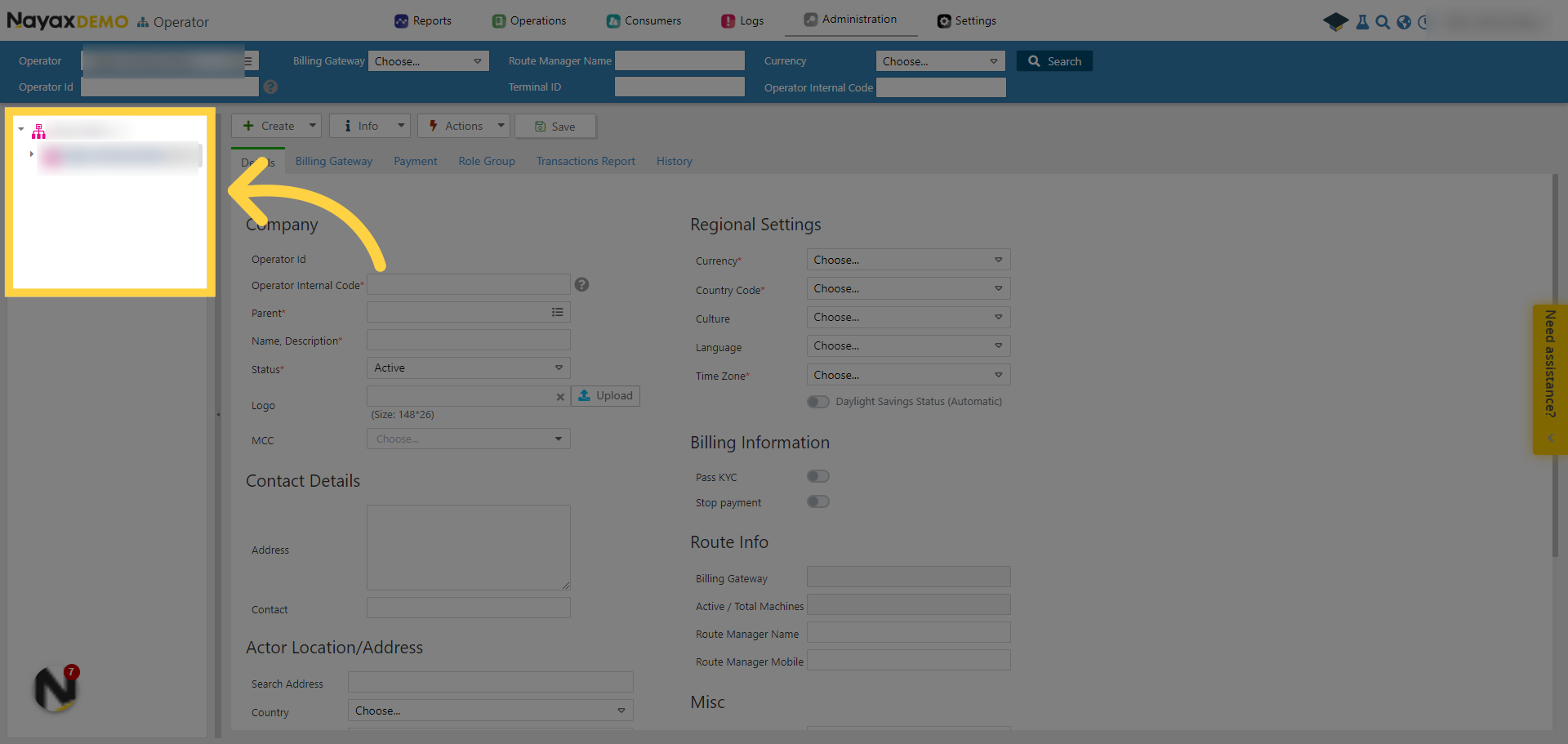Click the help icon beside Operator Id filter
The width and height of the screenshot is (1568, 744).
click(271, 87)
